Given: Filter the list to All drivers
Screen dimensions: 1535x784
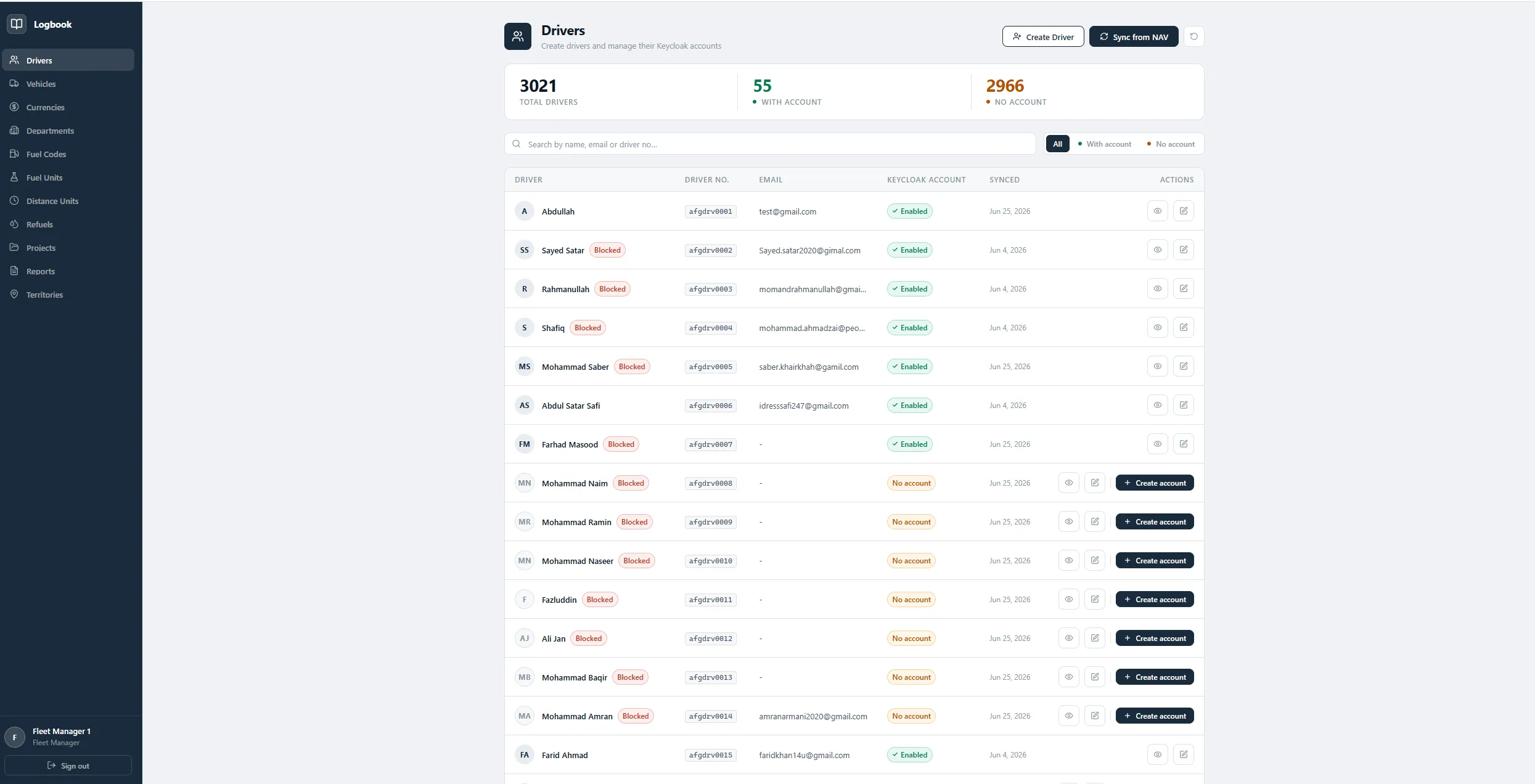Looking at the screenshot, I should tap(1057, 144).
